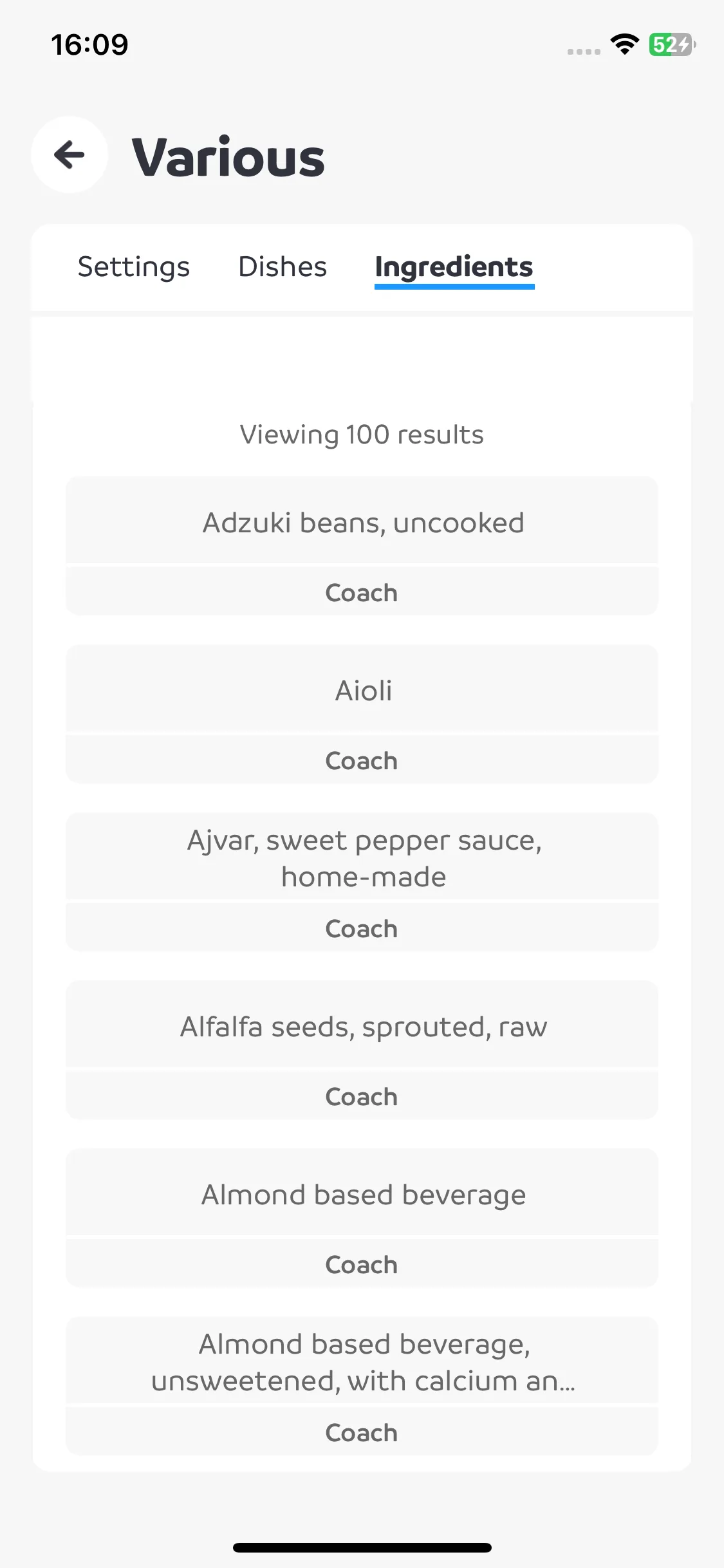Tap Coach under Adzuki beans
The width and height of the screenshot is (724, 1568).
click(362, 592)
